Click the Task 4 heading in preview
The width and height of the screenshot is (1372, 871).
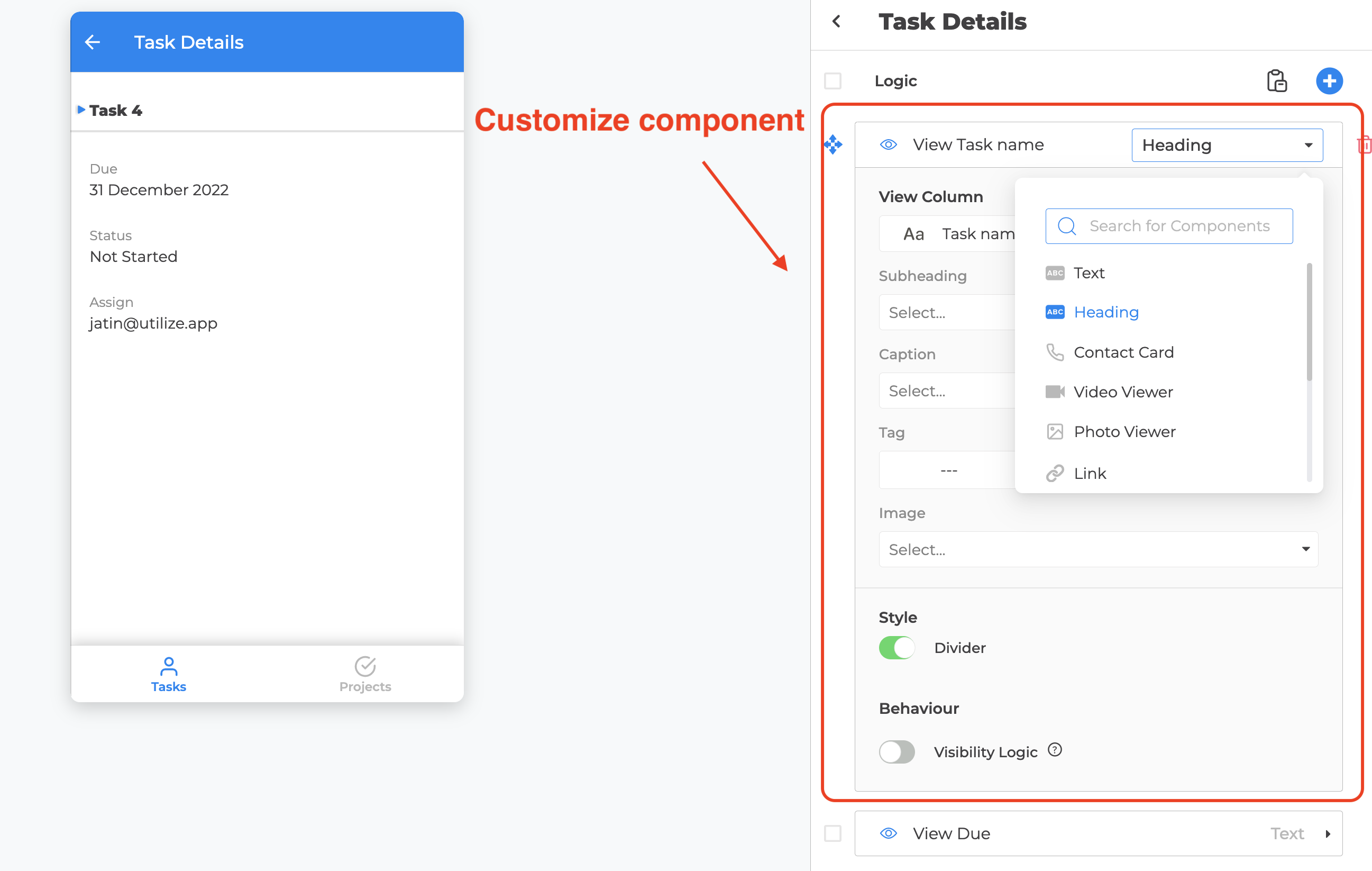point(116,110)
